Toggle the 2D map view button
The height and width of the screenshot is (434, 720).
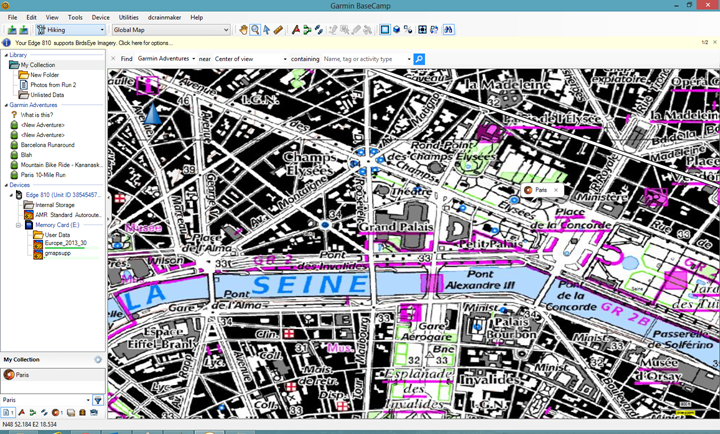(x=385, y=30)
